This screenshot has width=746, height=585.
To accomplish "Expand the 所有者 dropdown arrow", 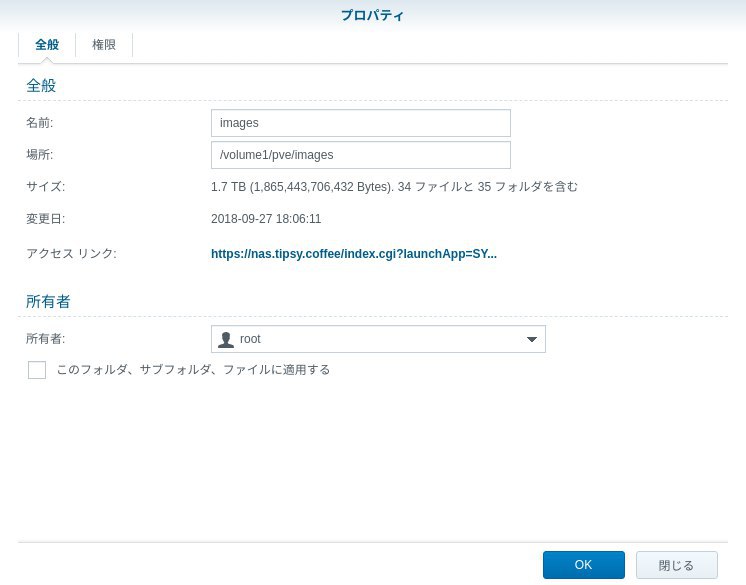I will (x=531, y=339).
